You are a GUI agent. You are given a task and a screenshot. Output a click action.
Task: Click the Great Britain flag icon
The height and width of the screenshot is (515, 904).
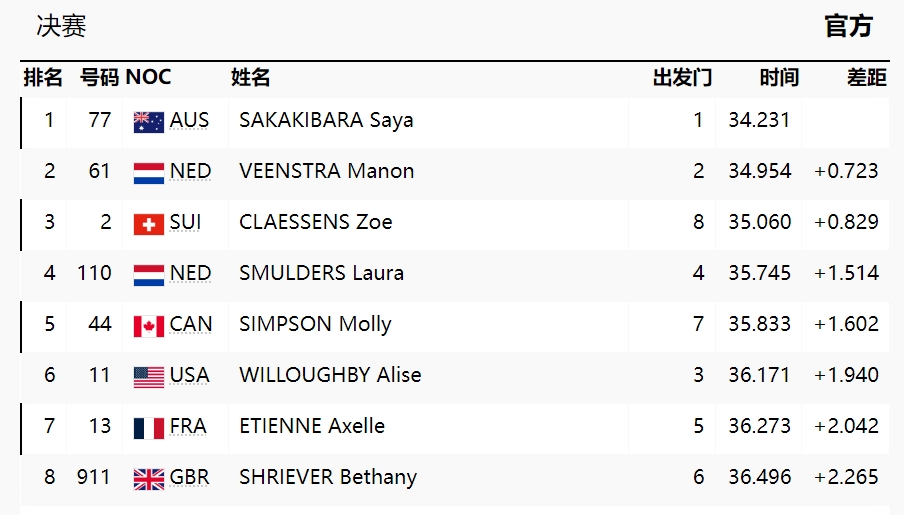coord(148,479)
